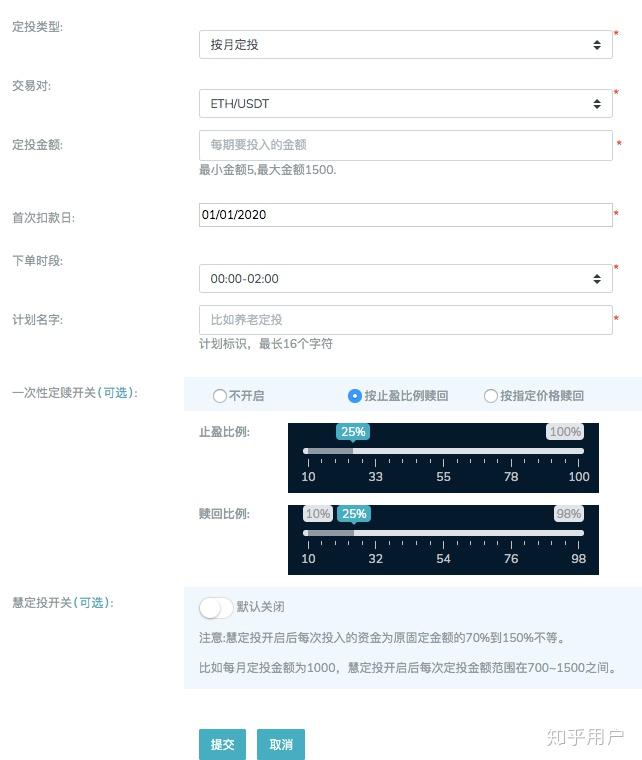This screenshot has height=760, width=642.
Task: Click the 首次扣款日 date field 01/01/2020
Action: 406,215
